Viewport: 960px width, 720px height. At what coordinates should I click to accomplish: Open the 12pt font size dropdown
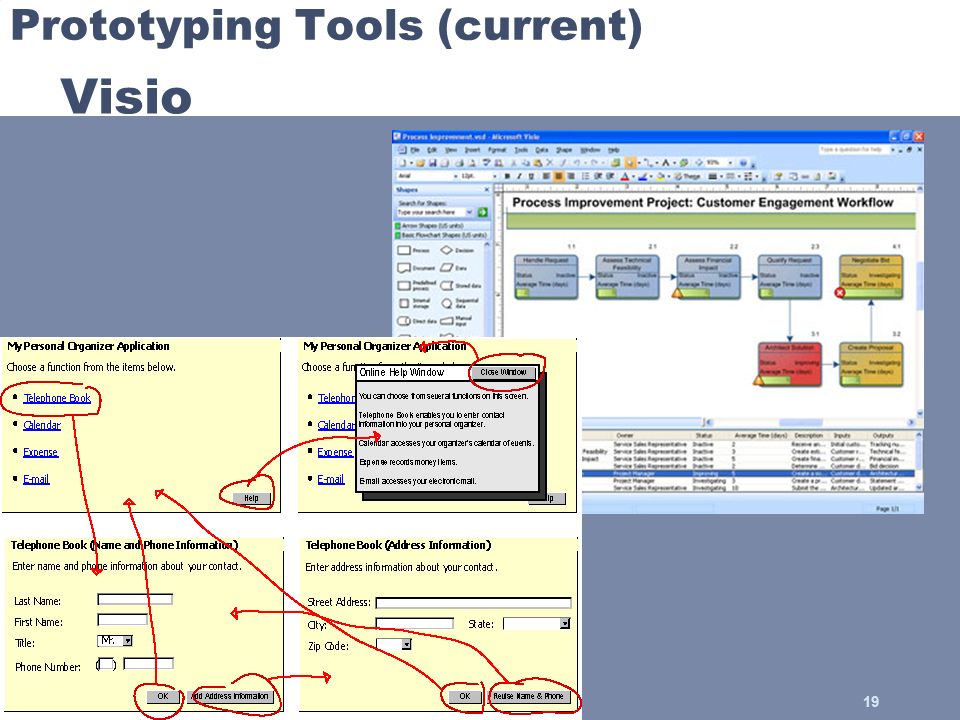click(495, 176)
